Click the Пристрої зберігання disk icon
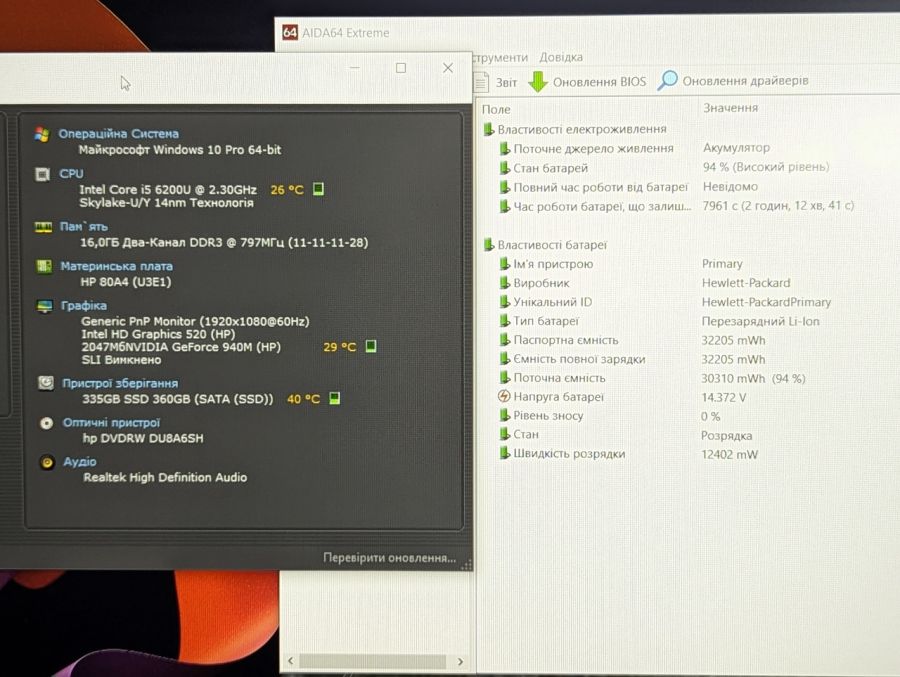 click(46, 383)
